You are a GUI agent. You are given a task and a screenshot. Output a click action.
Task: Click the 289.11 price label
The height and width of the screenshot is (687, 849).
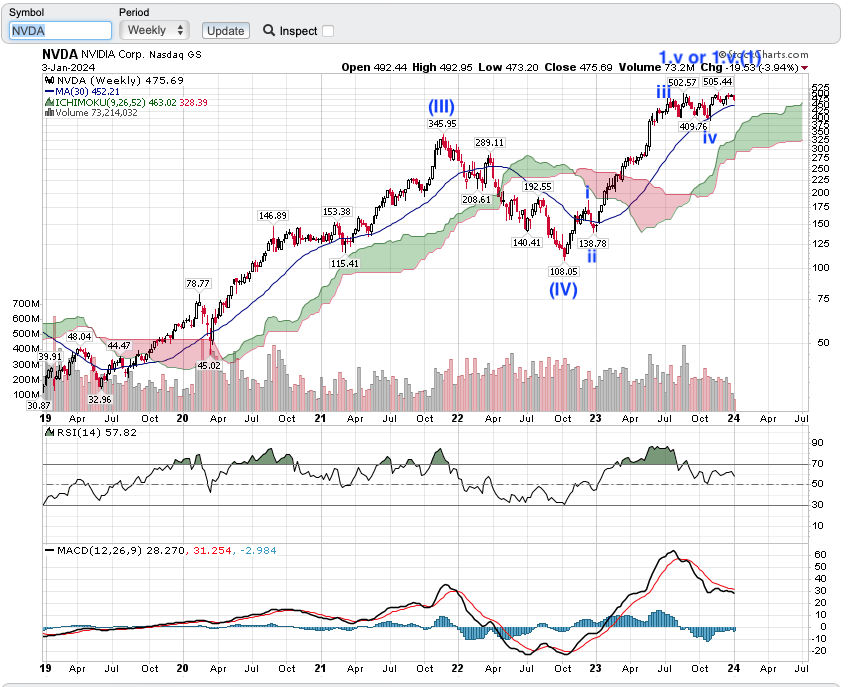point(489,142)
